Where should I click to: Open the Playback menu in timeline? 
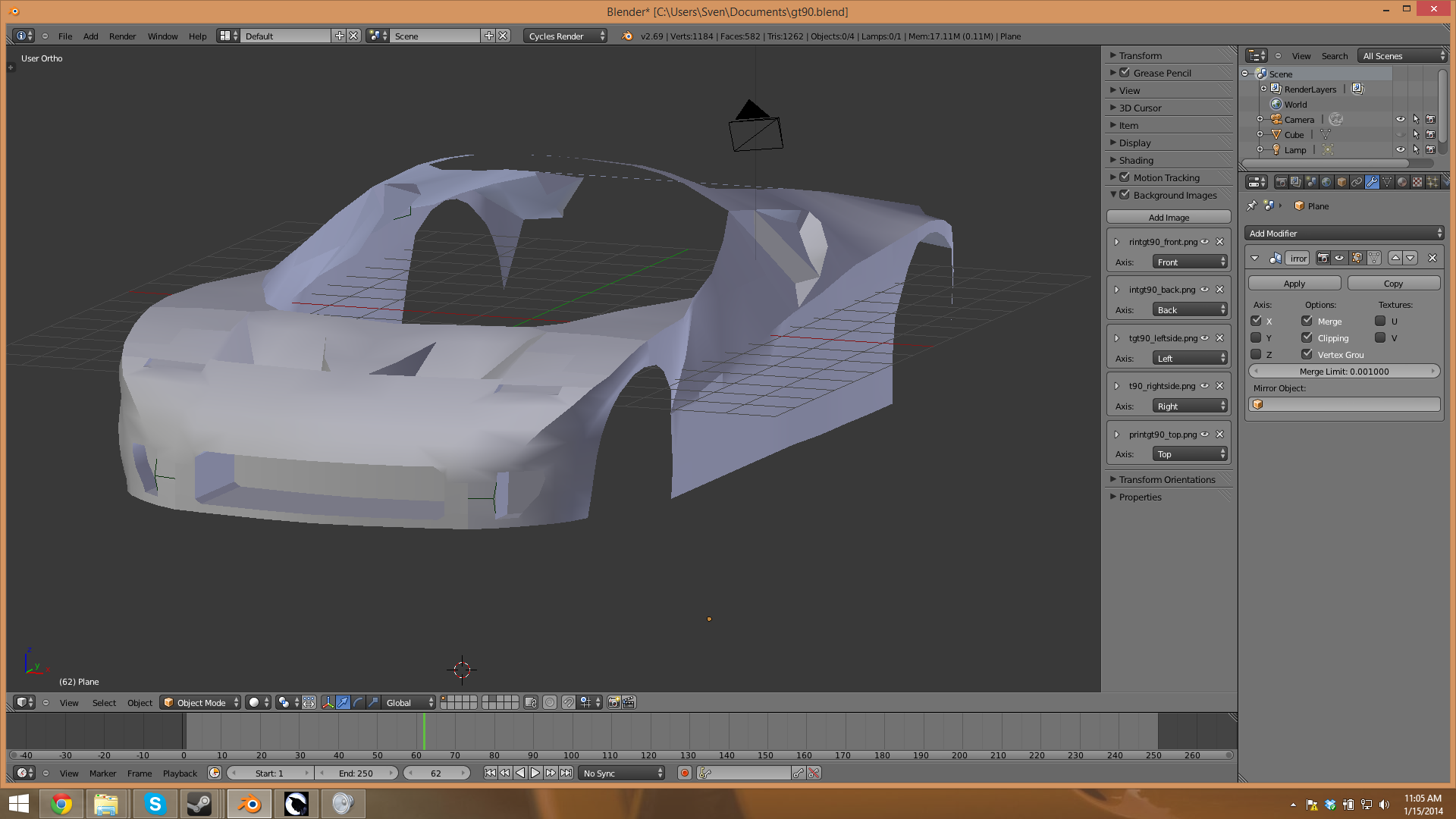[180, 773]
